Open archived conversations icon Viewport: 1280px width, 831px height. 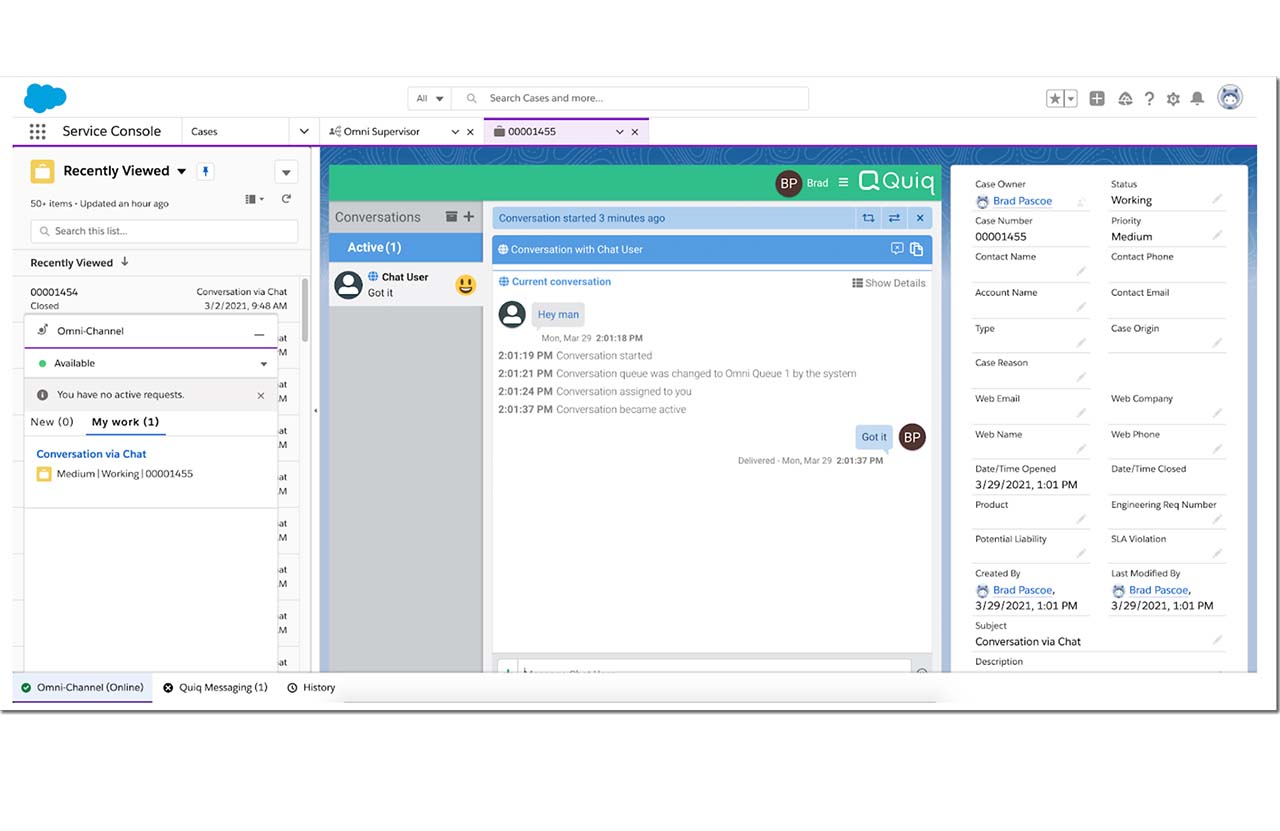click(451, 217)
